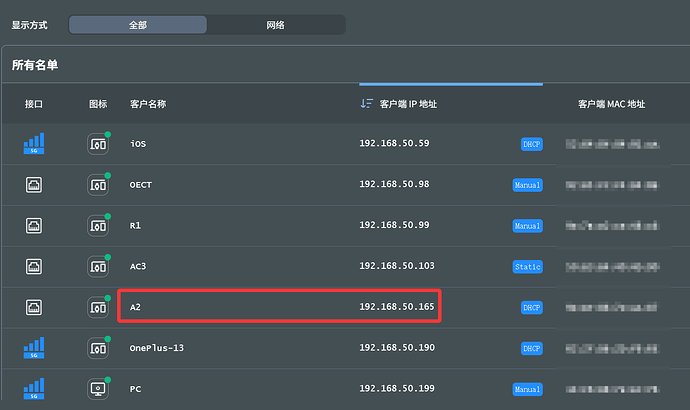690x410 pixels.
Task: Click the 客户名称 column header
Action: (148, 103)
